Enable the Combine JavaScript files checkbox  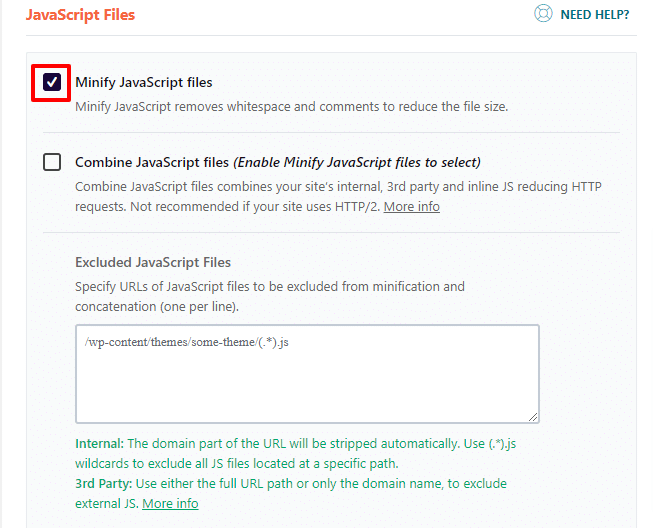coord(52,162)
